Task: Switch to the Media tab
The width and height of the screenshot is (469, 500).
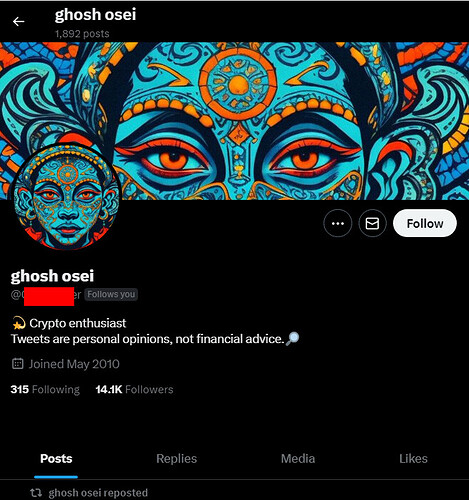Action: click(x=298, y=459)
